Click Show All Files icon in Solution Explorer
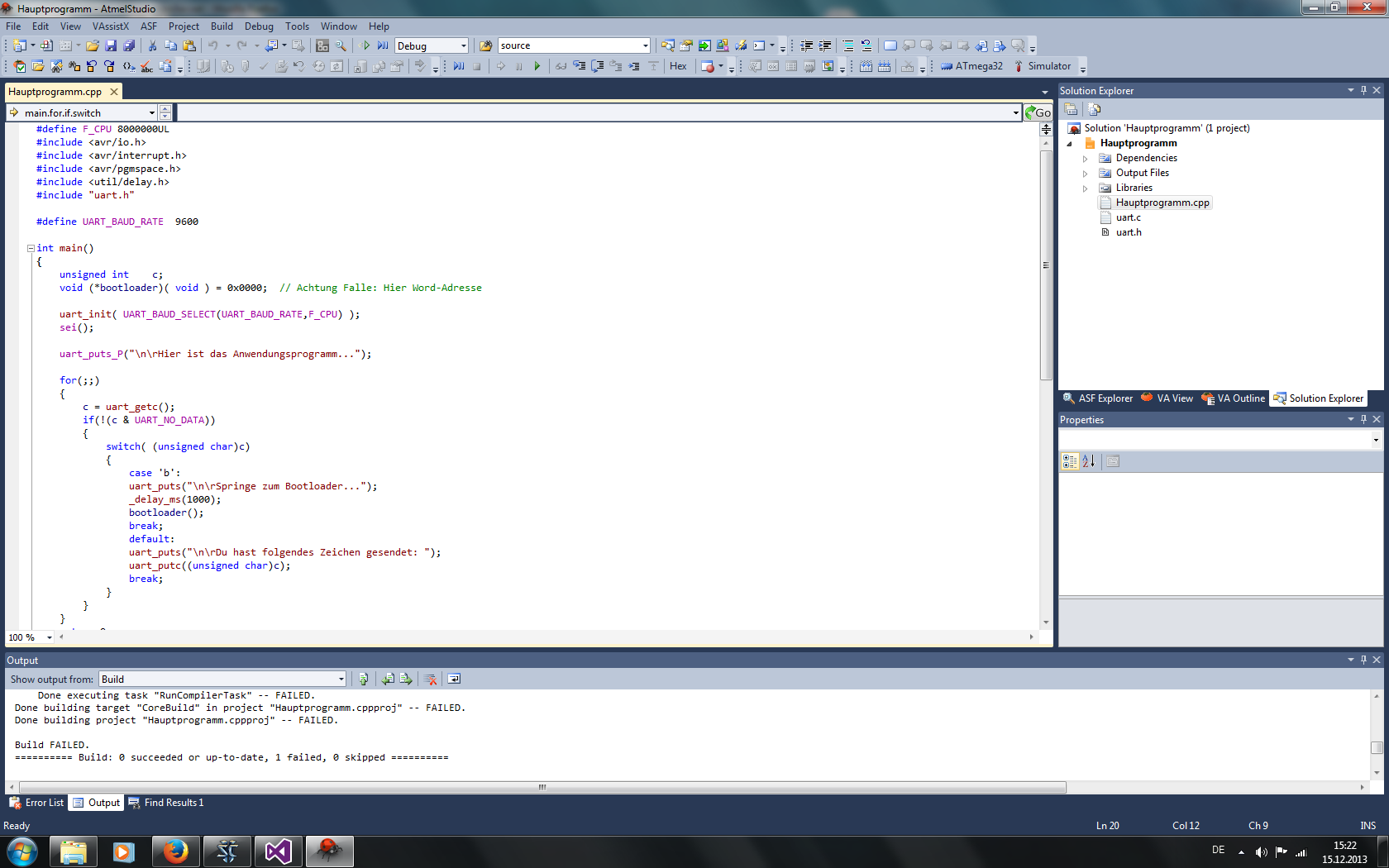Image resolution: width=1389 pixels, height=868 pixels. [x=1095, y=109]
